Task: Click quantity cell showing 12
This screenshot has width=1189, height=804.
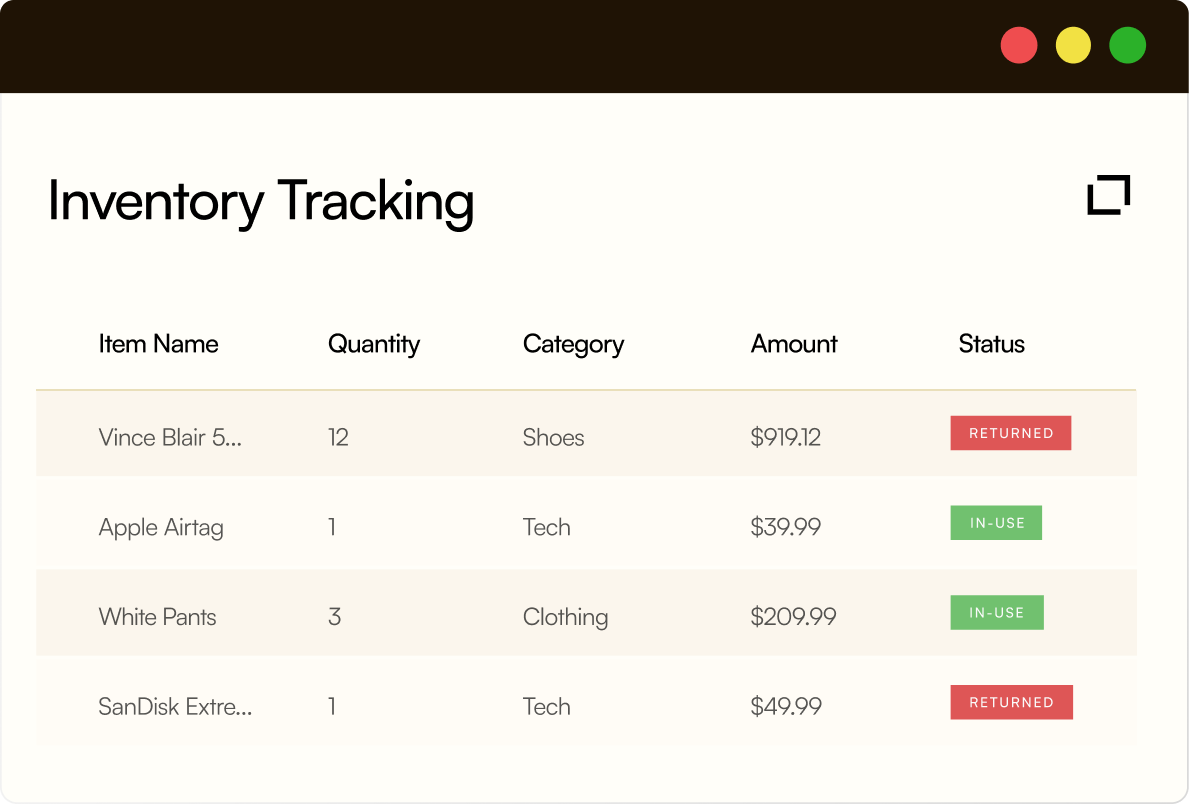Action: [338, 437]
